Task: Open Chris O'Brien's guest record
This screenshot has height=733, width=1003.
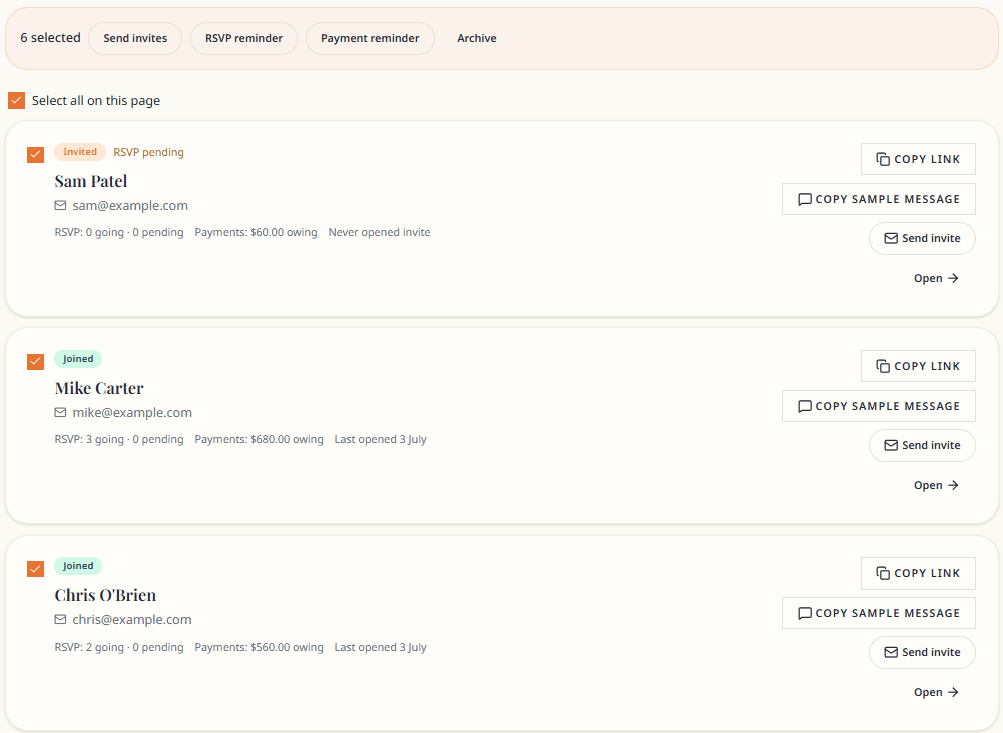Action: (x=936, y=692)
